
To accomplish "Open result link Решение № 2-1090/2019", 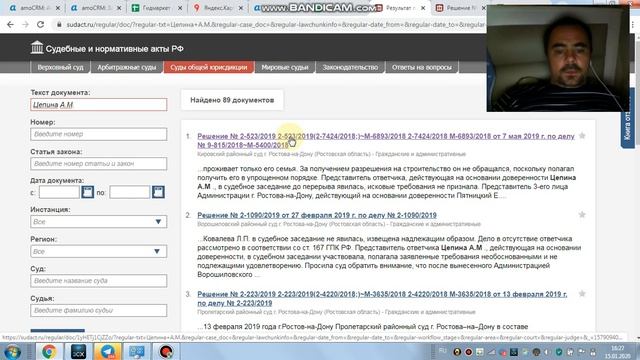I will click(x=317, y=215).
